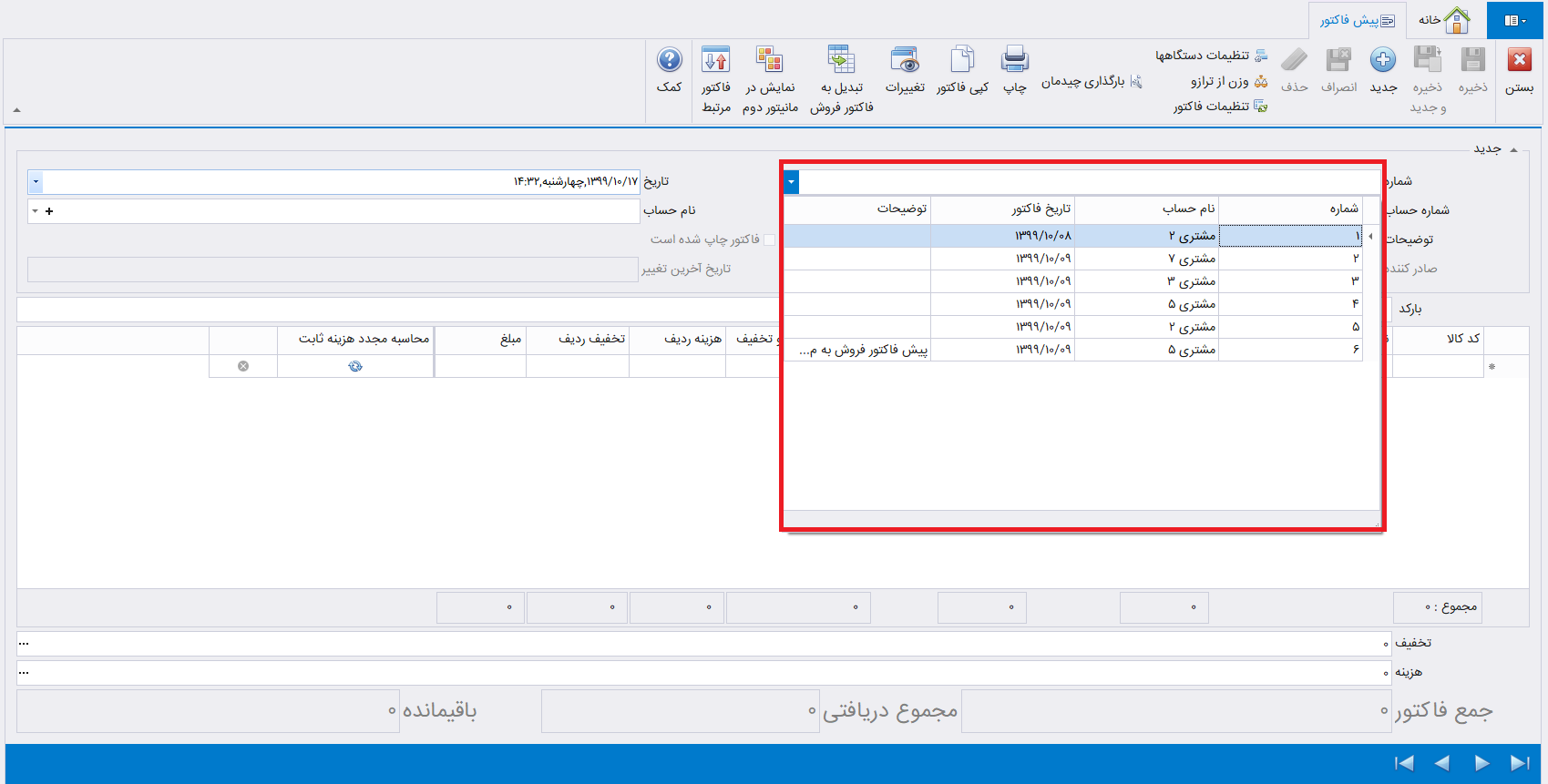Select the پیش فاکتور tab

click(1357, 20)
